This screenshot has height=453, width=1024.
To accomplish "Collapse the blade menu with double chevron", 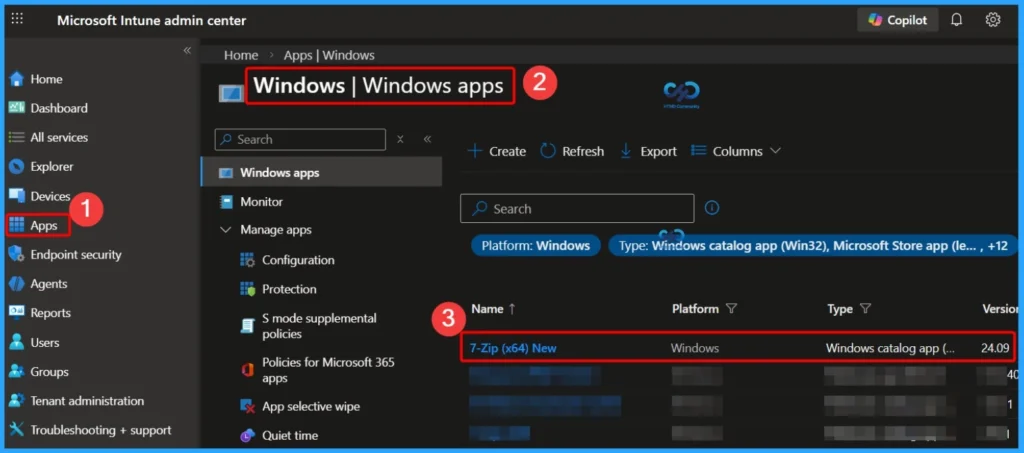I will (427, 139).
